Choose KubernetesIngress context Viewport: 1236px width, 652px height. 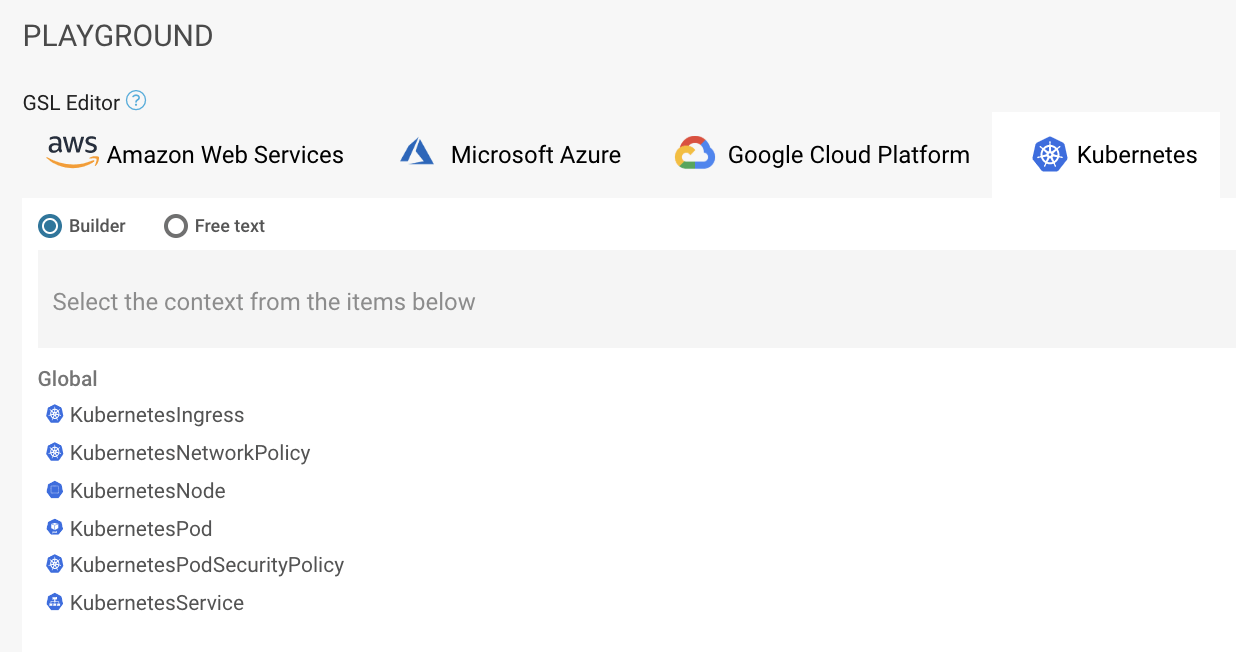click(157, 414)
